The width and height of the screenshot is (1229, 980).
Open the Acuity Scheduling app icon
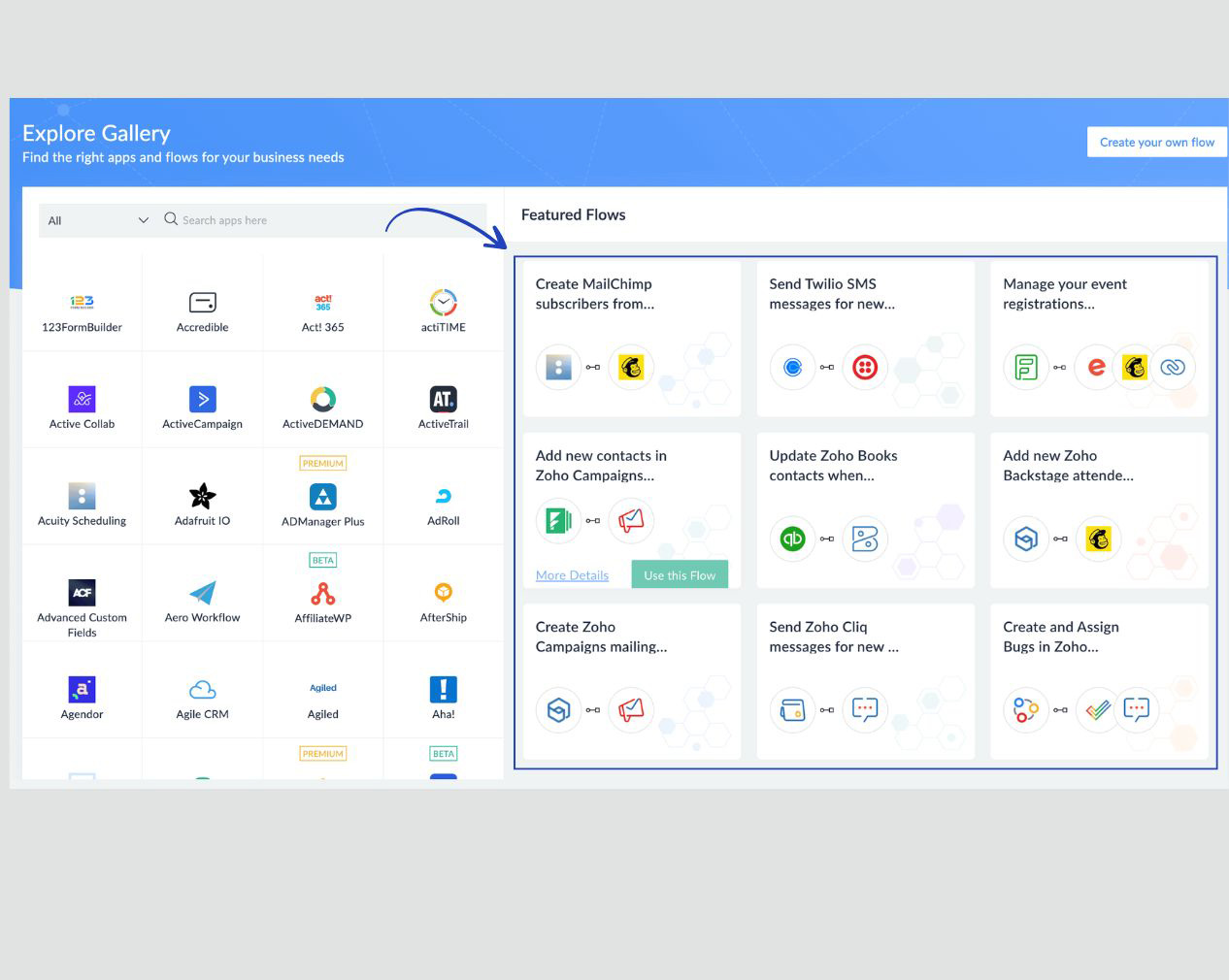coord(82,496)
